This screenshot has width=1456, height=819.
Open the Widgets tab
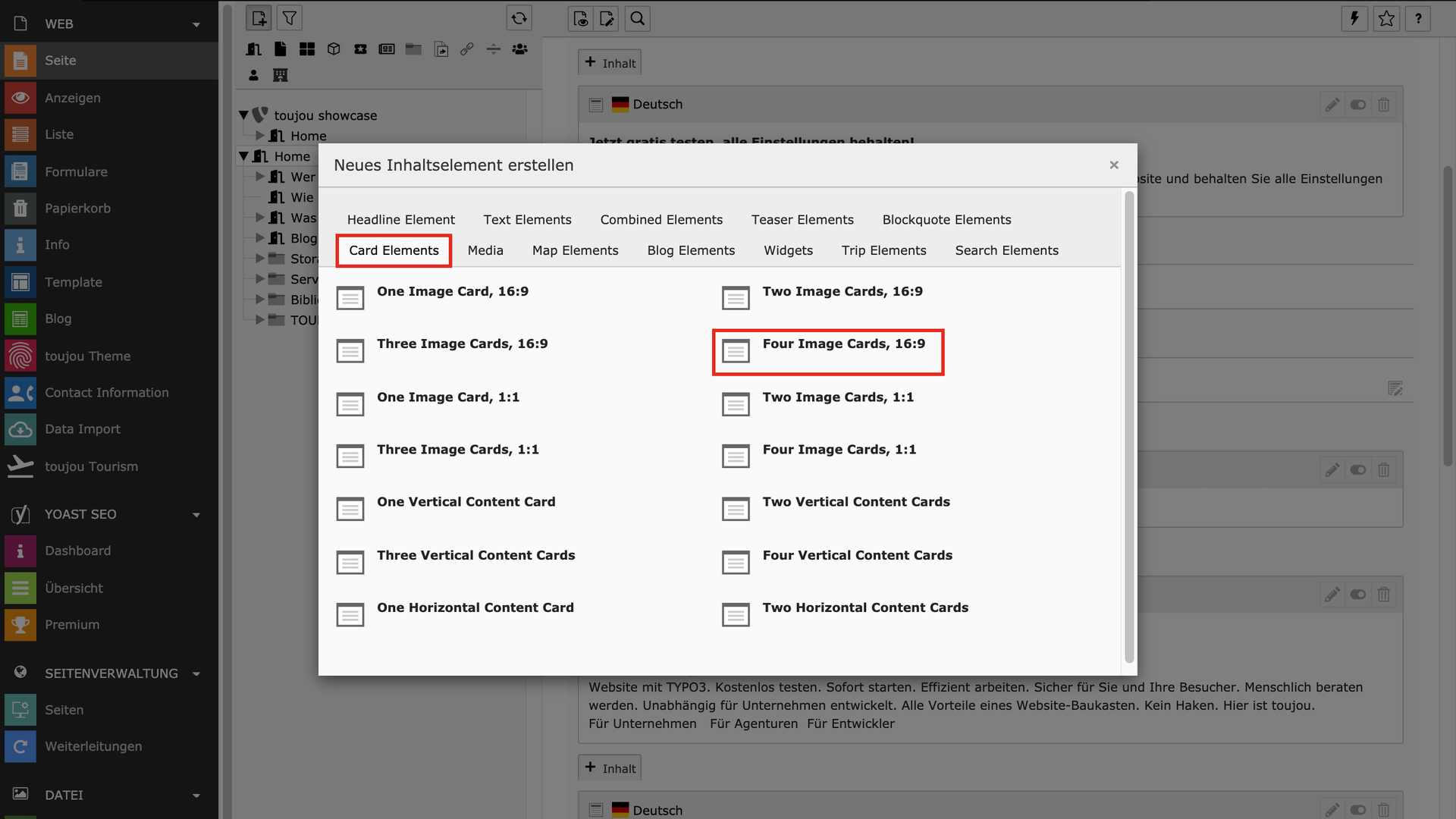(788, 250)
